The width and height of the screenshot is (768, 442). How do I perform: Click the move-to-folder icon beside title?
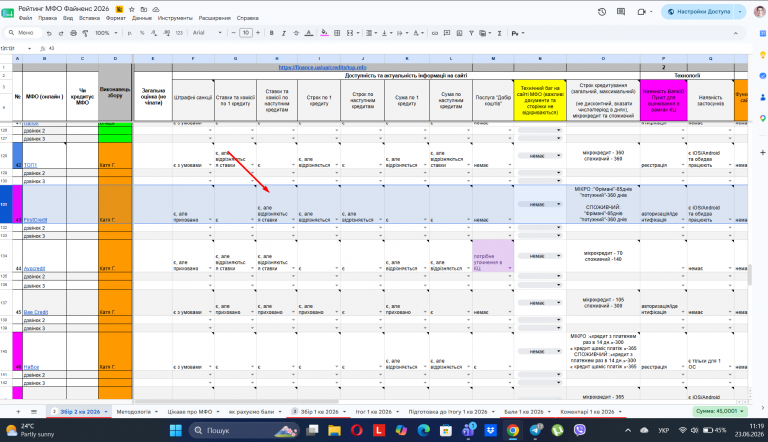coord(144,9)
